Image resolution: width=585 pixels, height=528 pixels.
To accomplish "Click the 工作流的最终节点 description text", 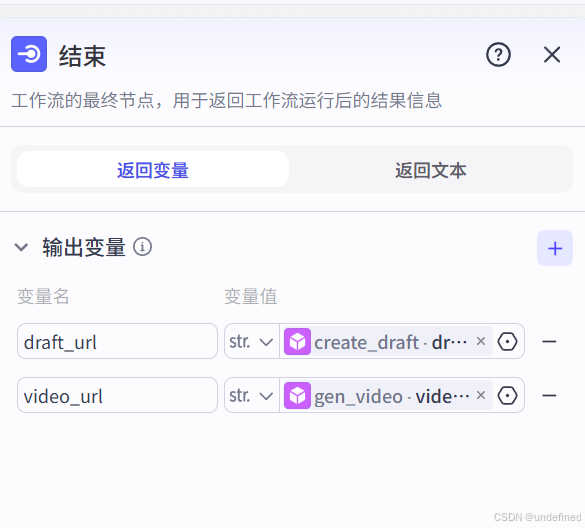I will [x=226, y=100].
